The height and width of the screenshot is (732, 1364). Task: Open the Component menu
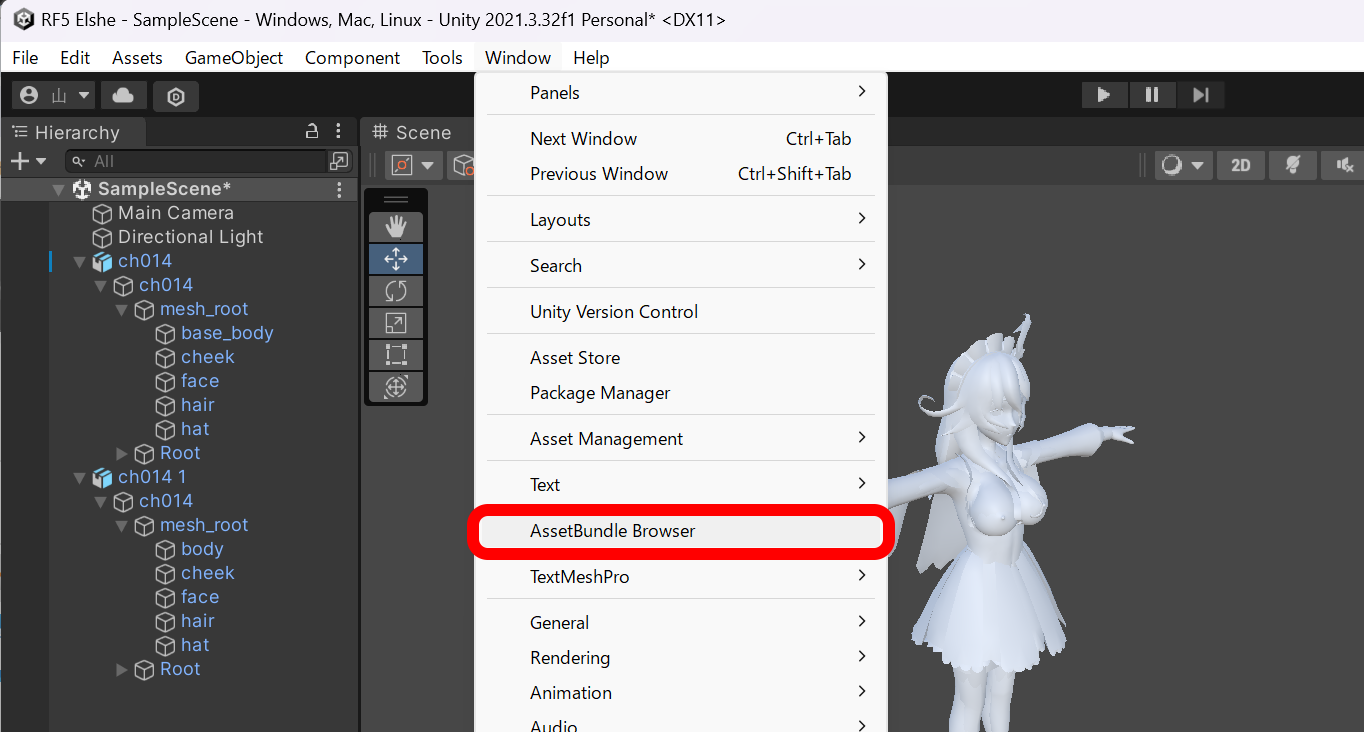(x=352, y=58)
